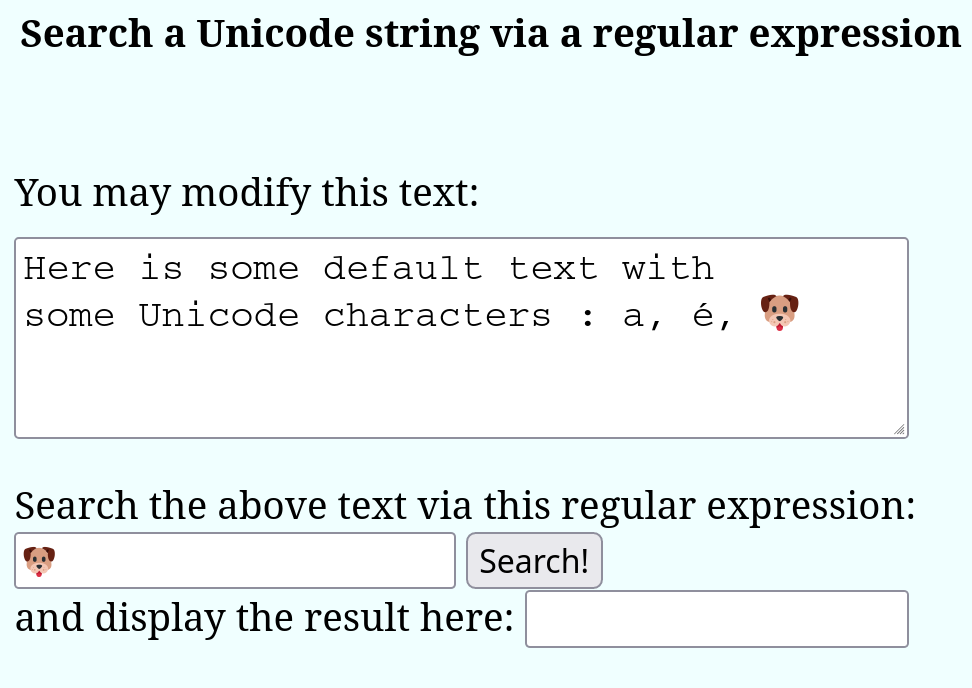Click the result display field
The width and height of the screenshot is (972, 688).
point(717,619)
